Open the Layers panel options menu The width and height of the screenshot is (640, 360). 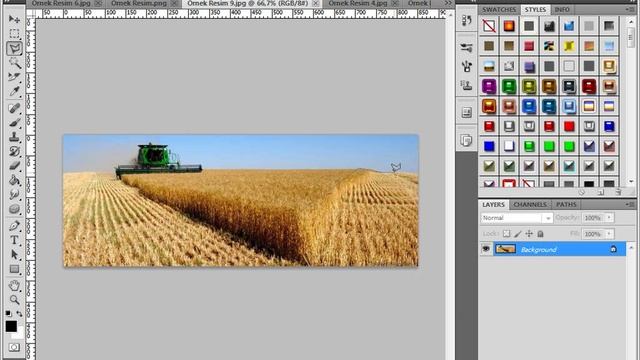[x=629, y=204]
